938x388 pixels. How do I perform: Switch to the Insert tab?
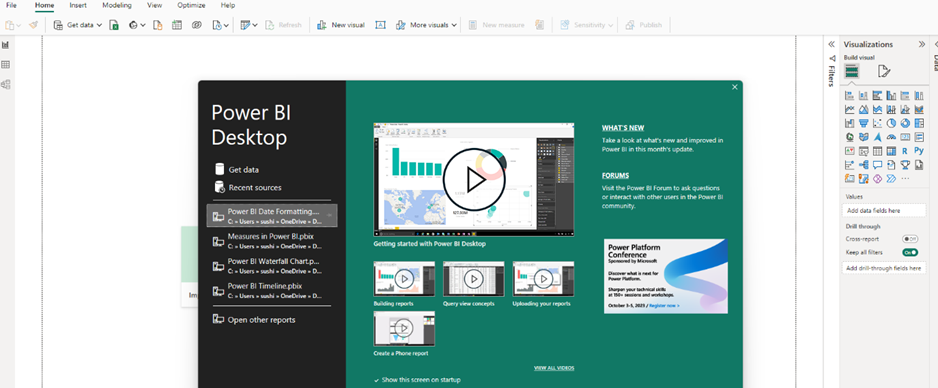coord(78,5)
